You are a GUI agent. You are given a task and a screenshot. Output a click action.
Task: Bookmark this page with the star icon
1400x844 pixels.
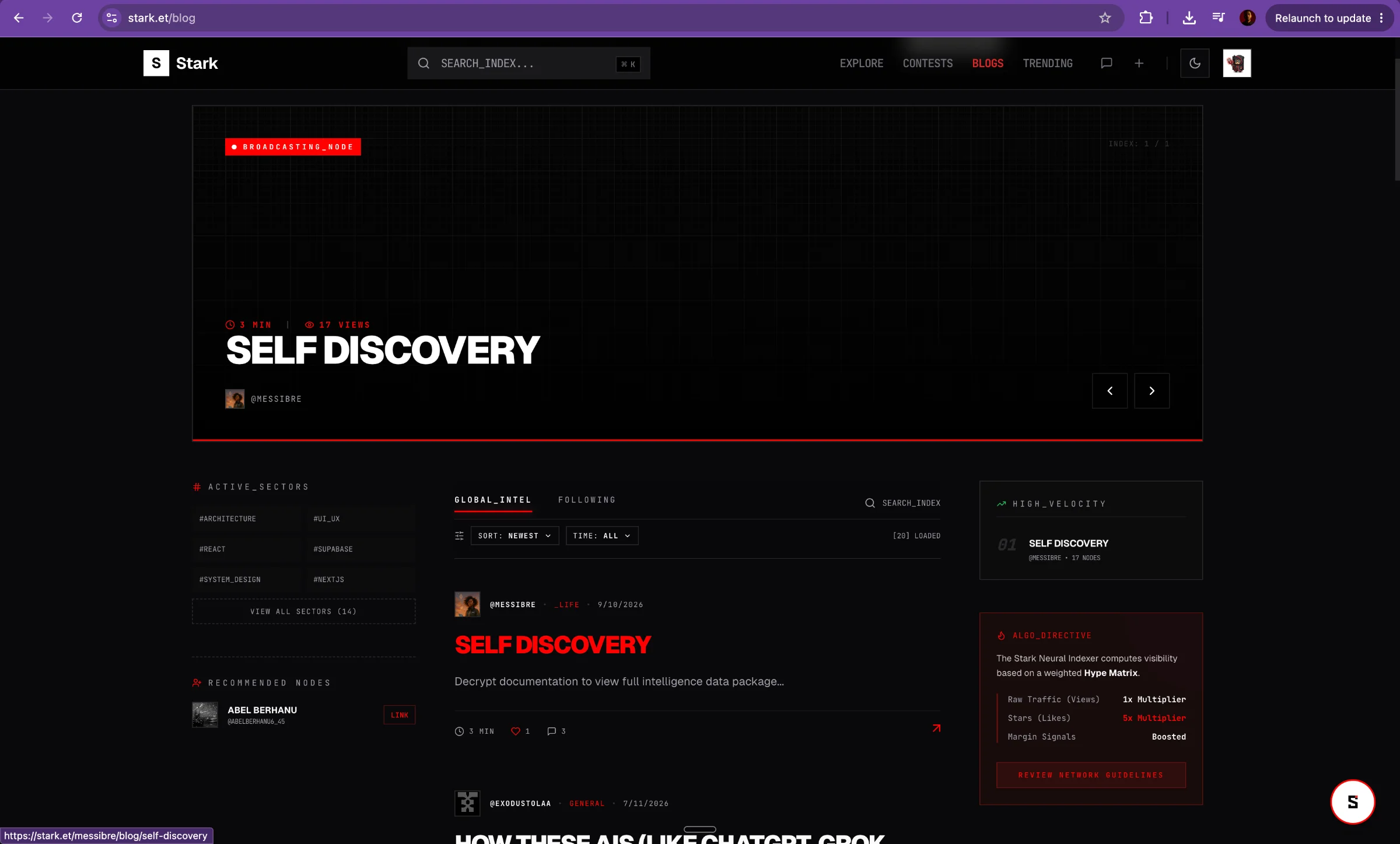[1105, 18]
